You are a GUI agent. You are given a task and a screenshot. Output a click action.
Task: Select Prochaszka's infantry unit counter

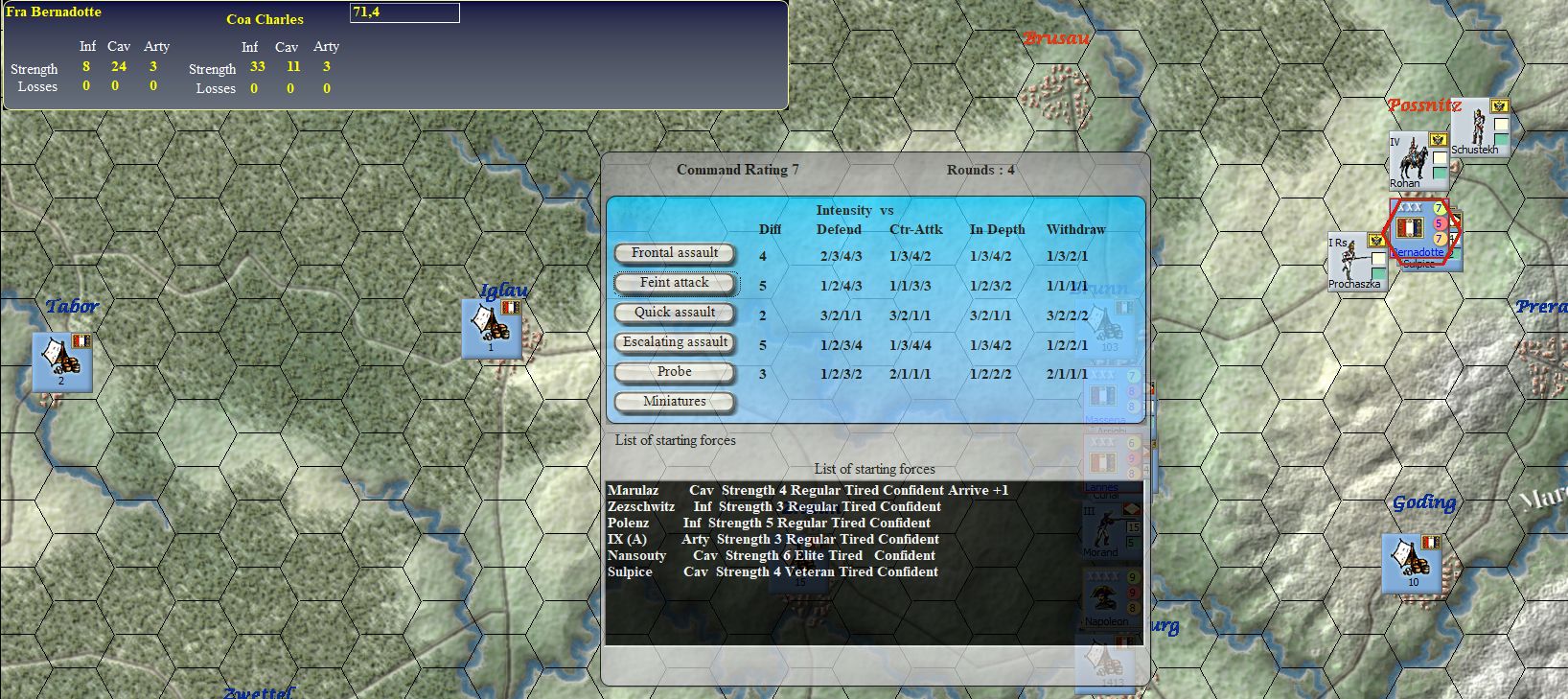point(1357,262)
